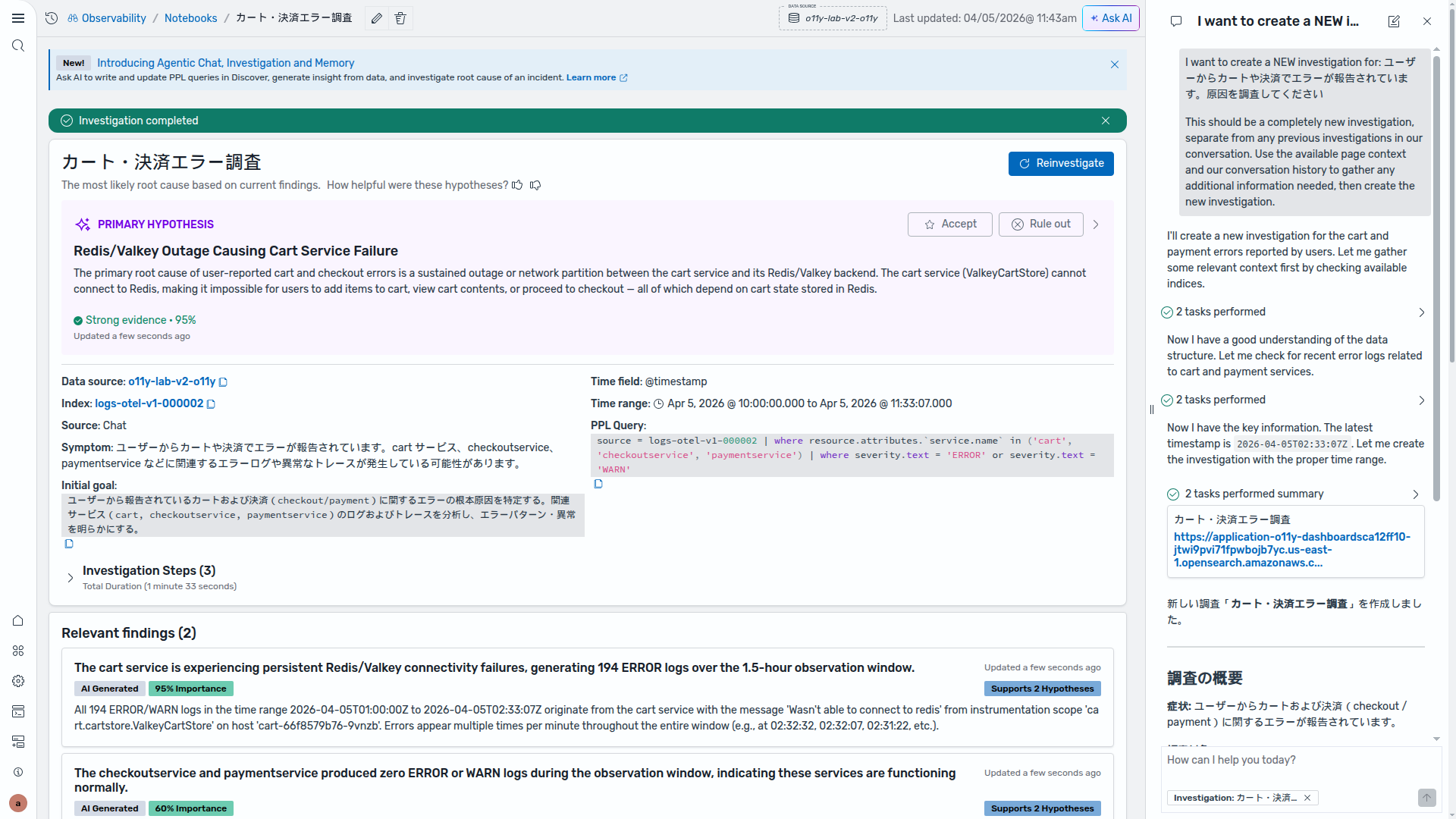Screen dimensions: 1456x819
Task: Click the thumbs up feedback icon
Action: (x=517, y=185)
